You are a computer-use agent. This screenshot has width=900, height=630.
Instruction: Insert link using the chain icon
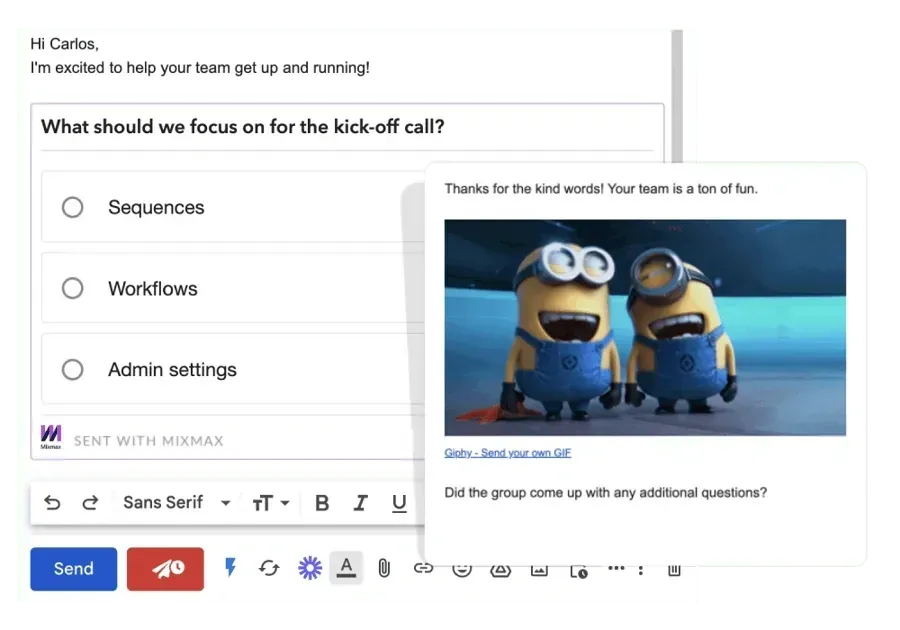click(x=423, y=568)
